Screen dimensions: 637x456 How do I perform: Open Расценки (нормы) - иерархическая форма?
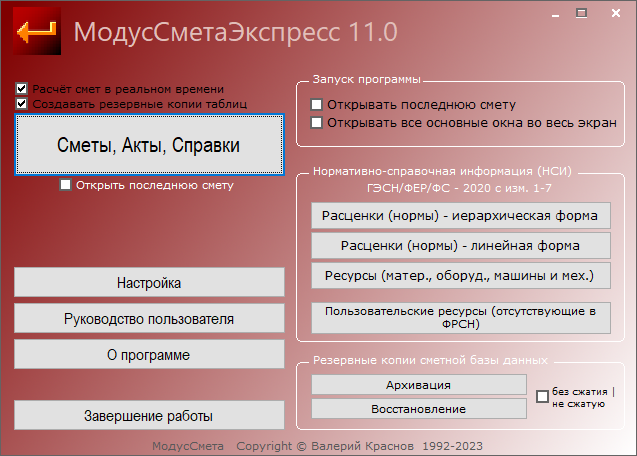(461, 216)
